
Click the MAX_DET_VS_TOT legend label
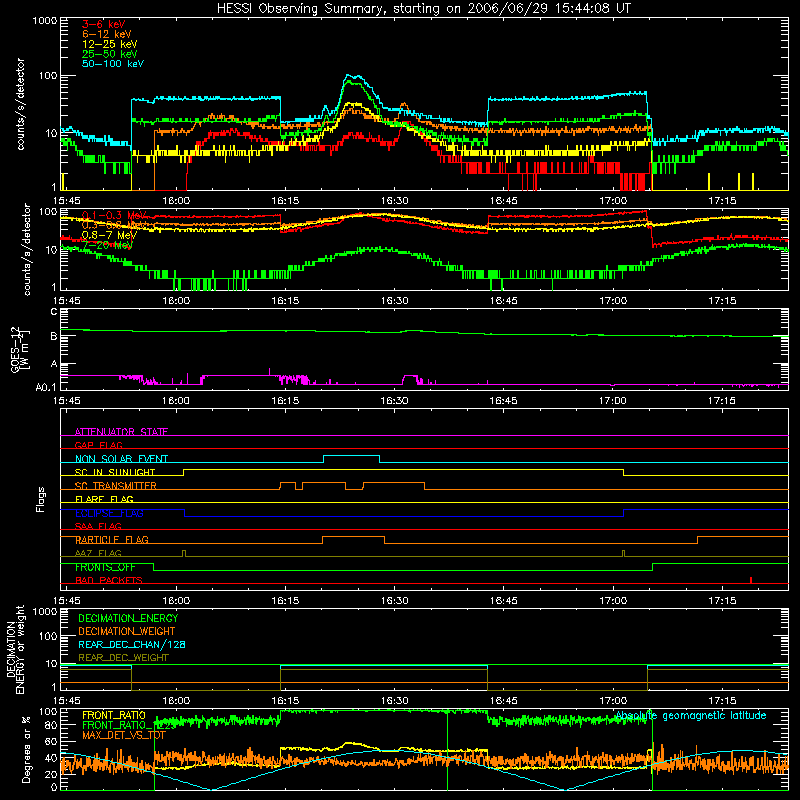(x=124, y=735)
